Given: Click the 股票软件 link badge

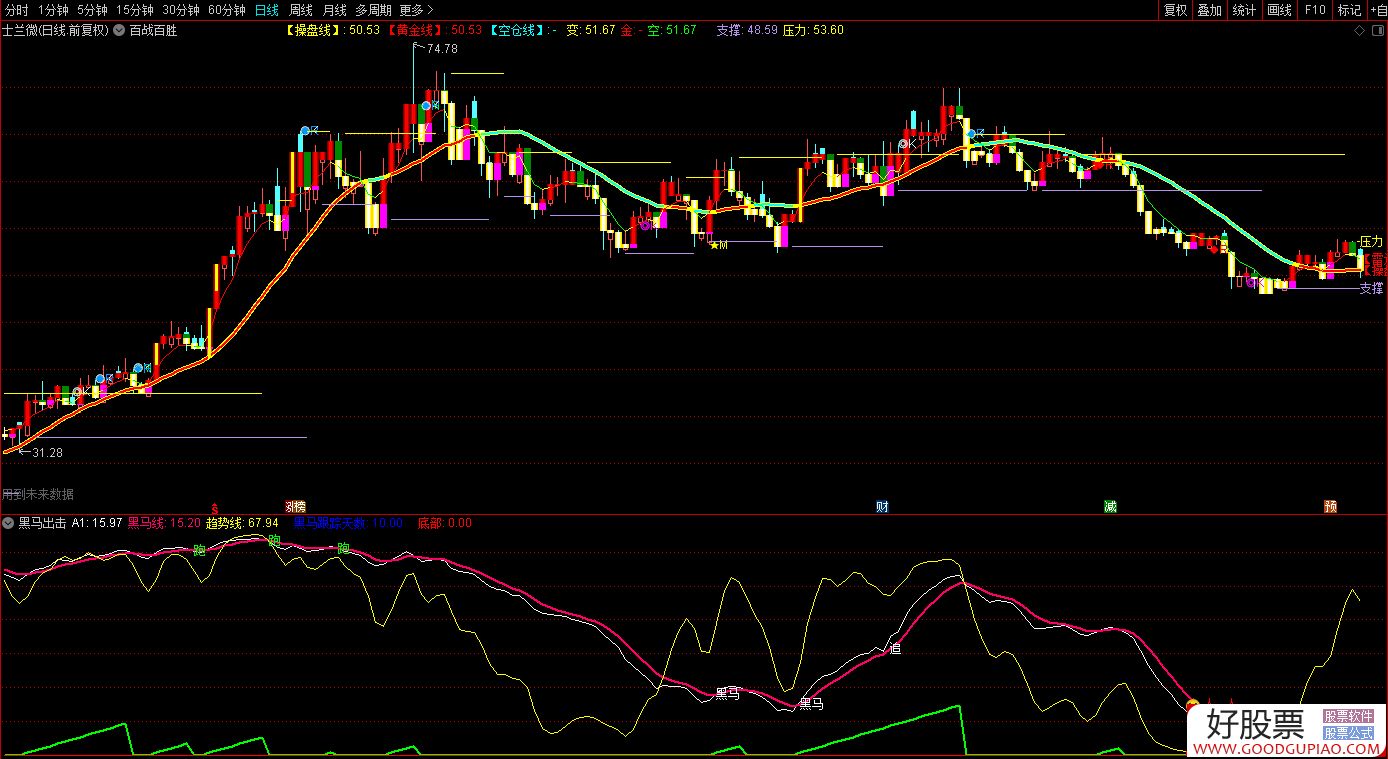Looking at the screenshot, I should (1350, 717).
